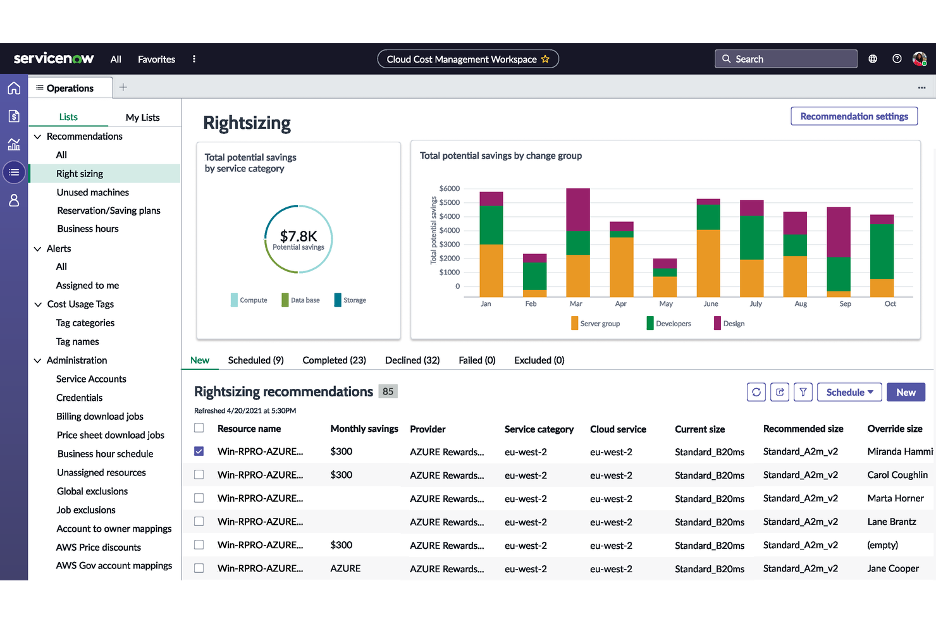The height and width of the screenshot is (624, 936).
Task: Check the checkbox for the $300 Carol Coughlin row
Action: click(x=198, y=475)
